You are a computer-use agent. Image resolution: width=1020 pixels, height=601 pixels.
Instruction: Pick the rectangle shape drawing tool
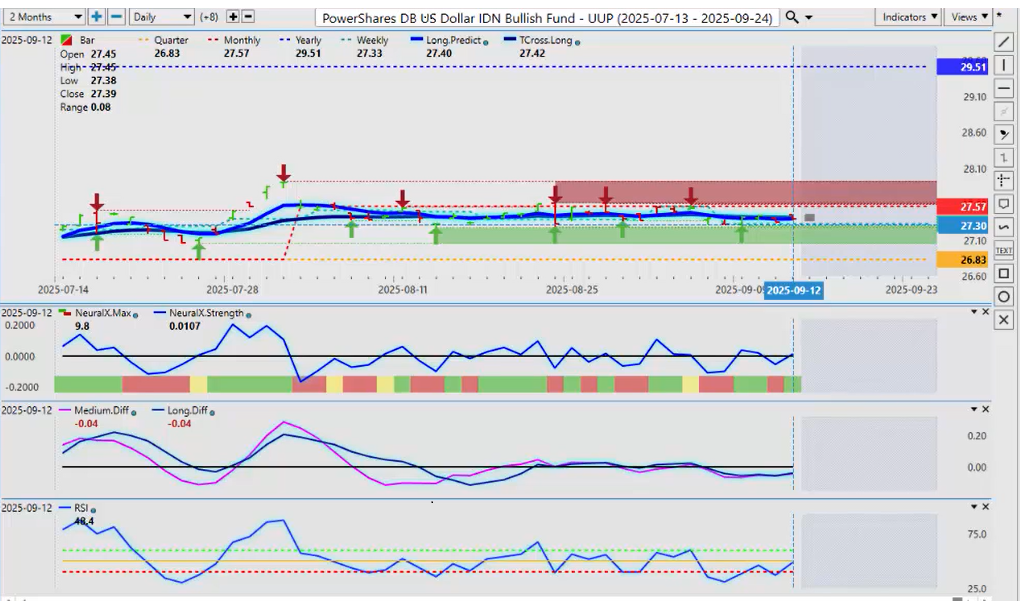click(x=1004, y=273)
